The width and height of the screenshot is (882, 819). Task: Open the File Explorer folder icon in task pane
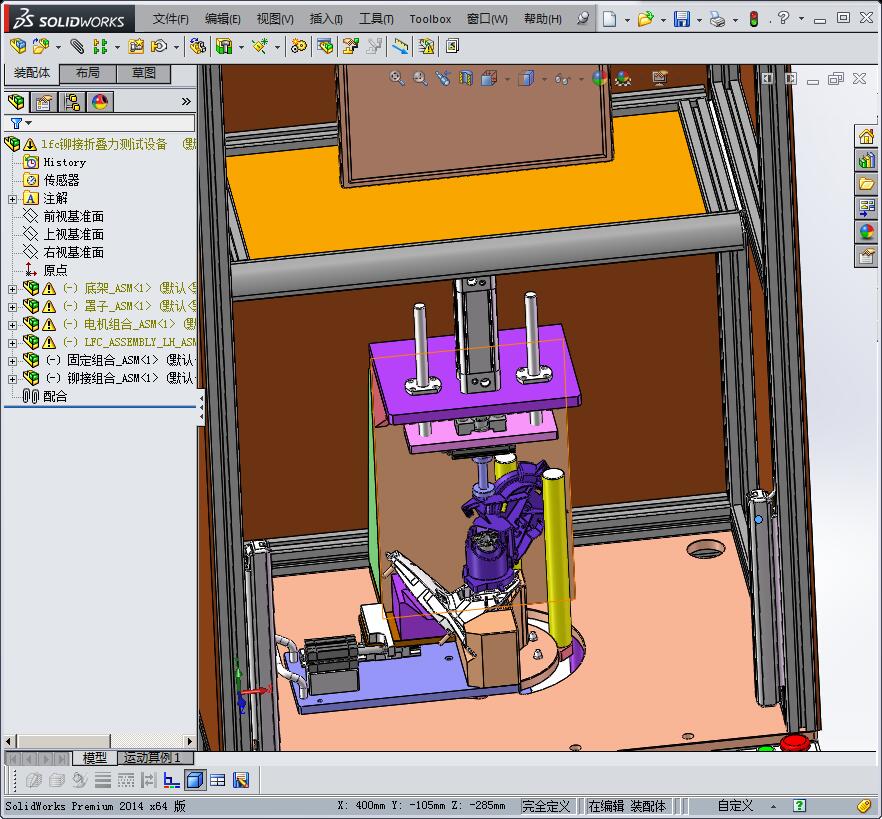click(866, 184)
